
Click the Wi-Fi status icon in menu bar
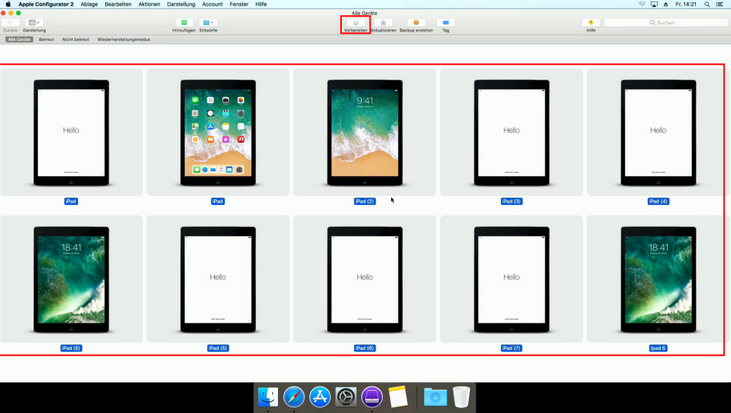pyautogui.click(x=642, y=4)
